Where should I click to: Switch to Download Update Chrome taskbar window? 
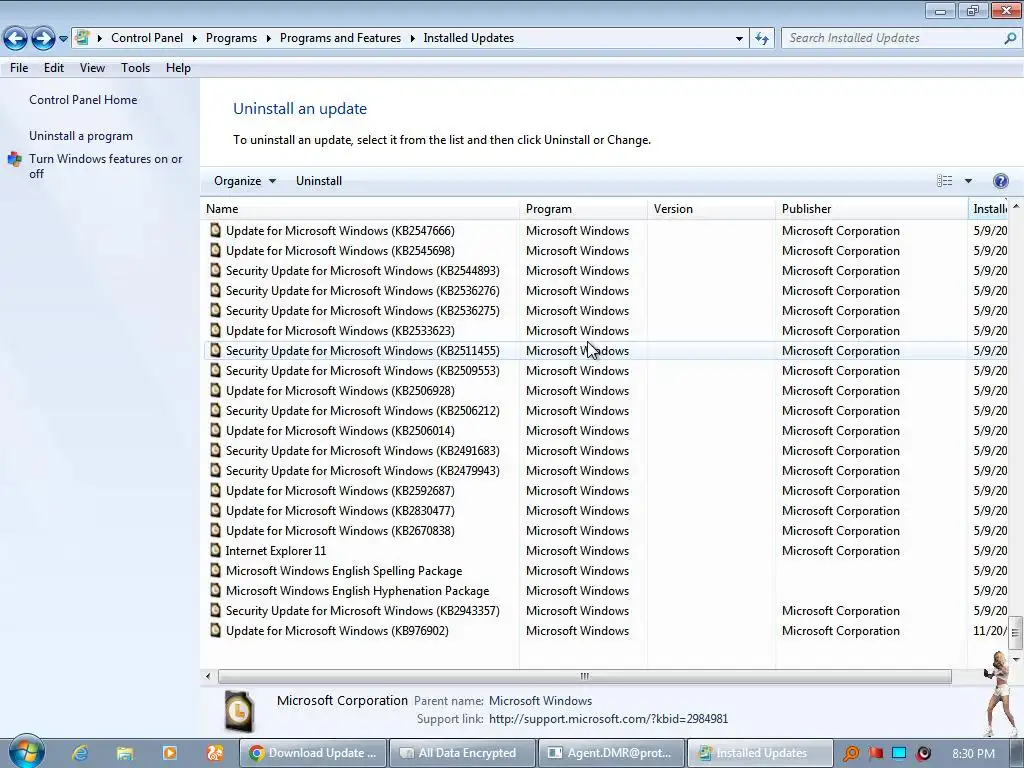click(x=313, y=753)
